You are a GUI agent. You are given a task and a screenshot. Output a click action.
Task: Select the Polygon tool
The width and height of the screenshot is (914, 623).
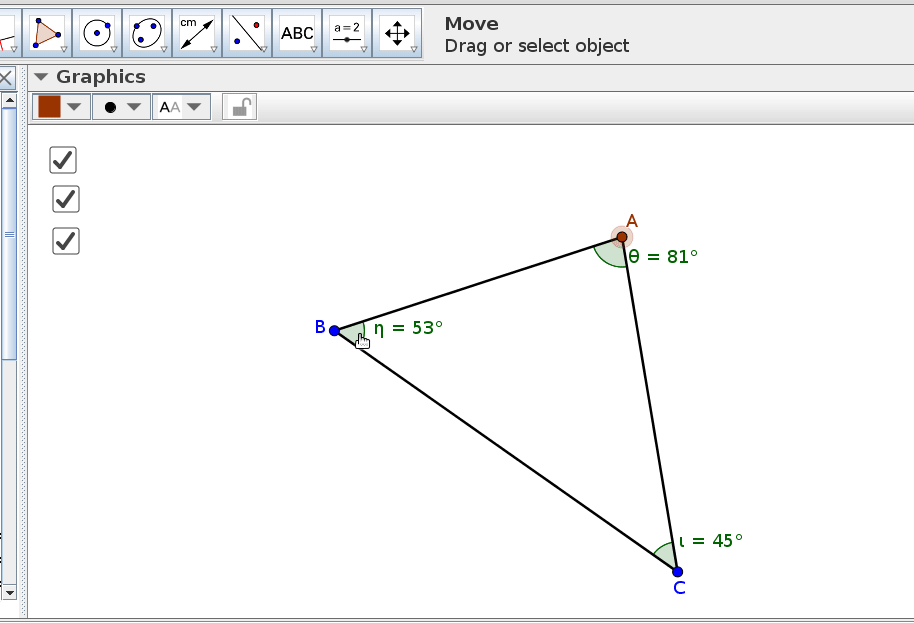pos(47,33)
